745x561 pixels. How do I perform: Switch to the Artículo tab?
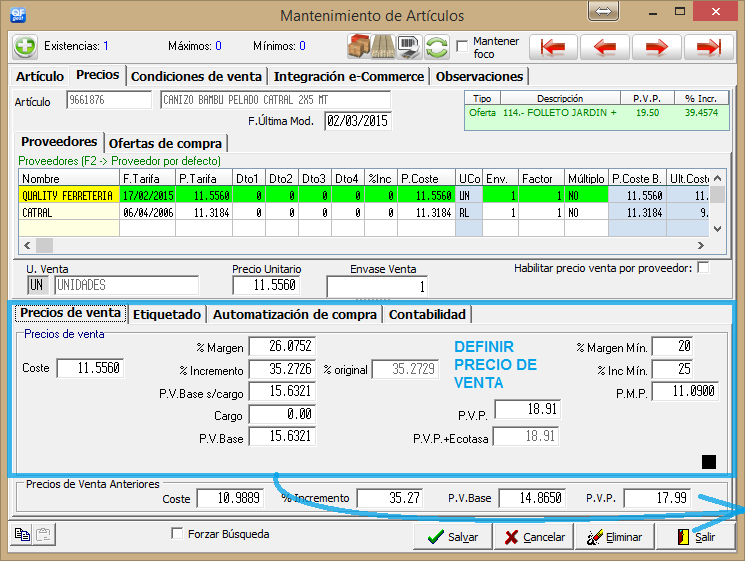coord(40,76)
